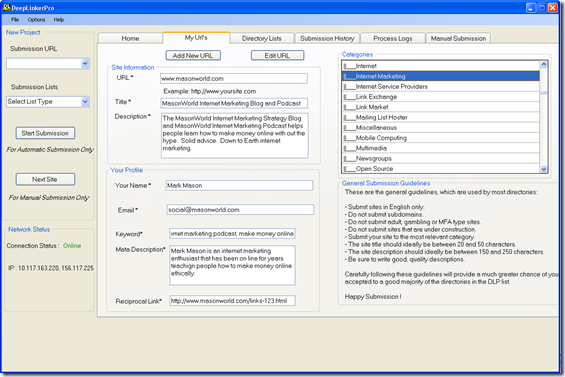Image resolution: width=565 pixels, height=377 pixels.
Task: Switch to the Directory Lists tab
Action: click(x=262, y=38)
